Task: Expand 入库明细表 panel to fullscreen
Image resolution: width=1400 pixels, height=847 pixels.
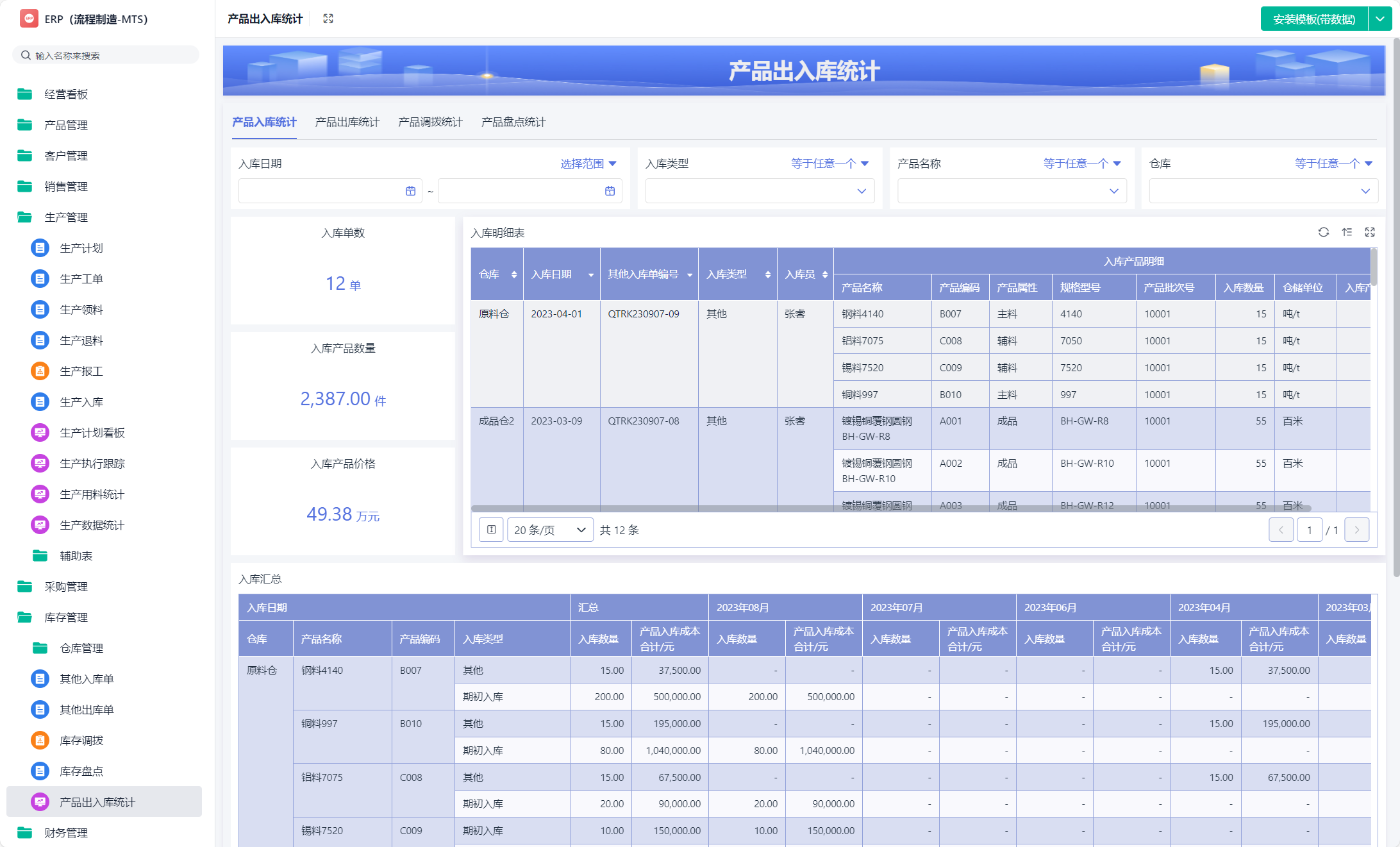Action: coord(1370,232)
